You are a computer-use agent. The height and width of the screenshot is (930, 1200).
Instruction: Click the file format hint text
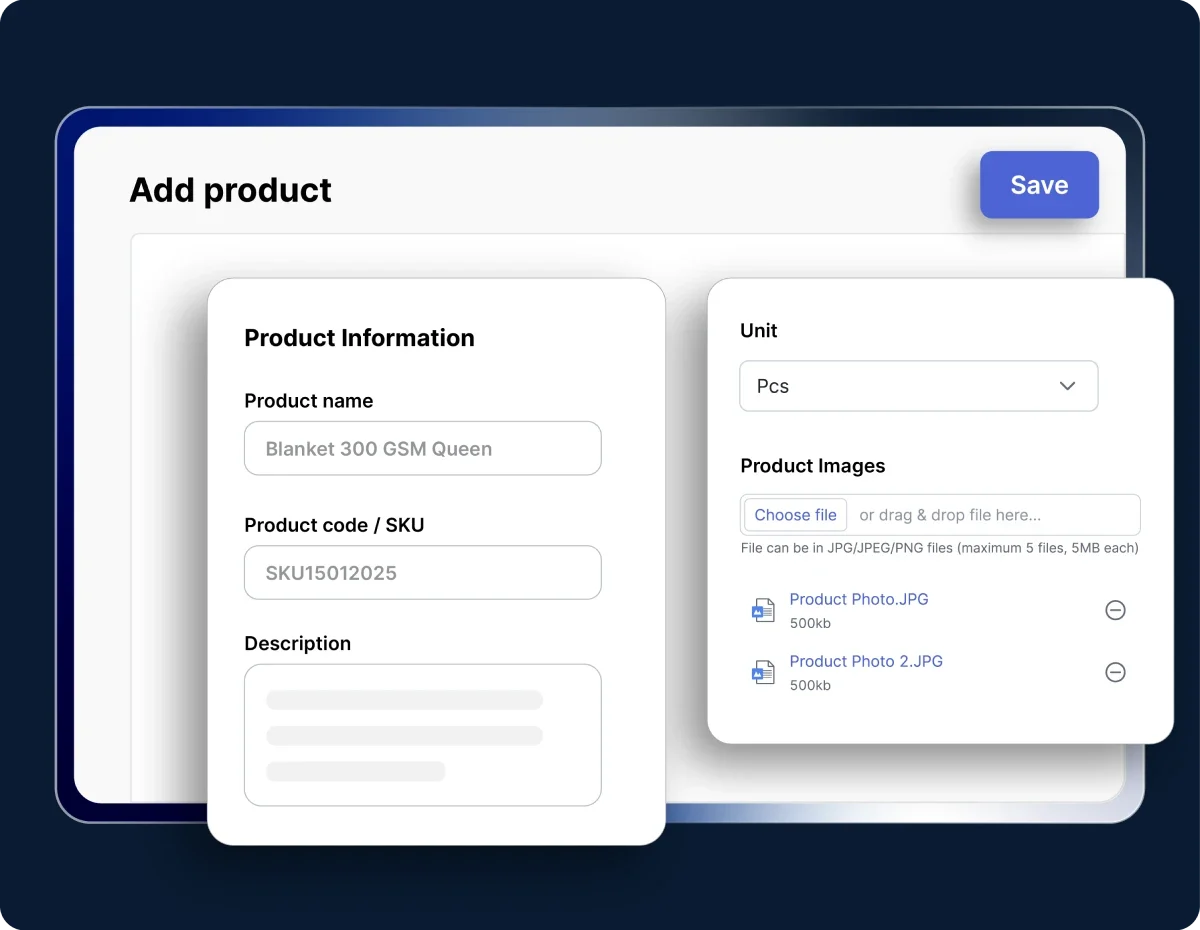[x=939, y=548]
